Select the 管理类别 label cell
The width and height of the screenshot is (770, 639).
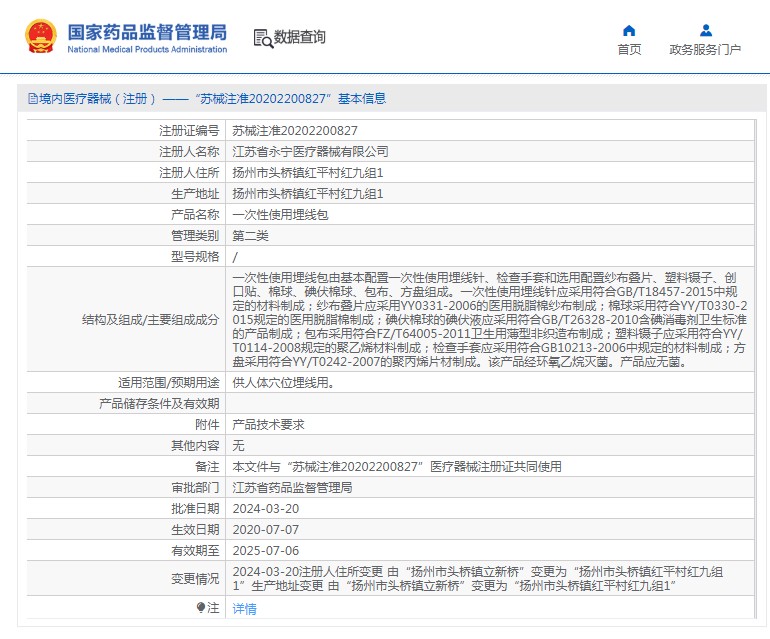click(126, 236)
